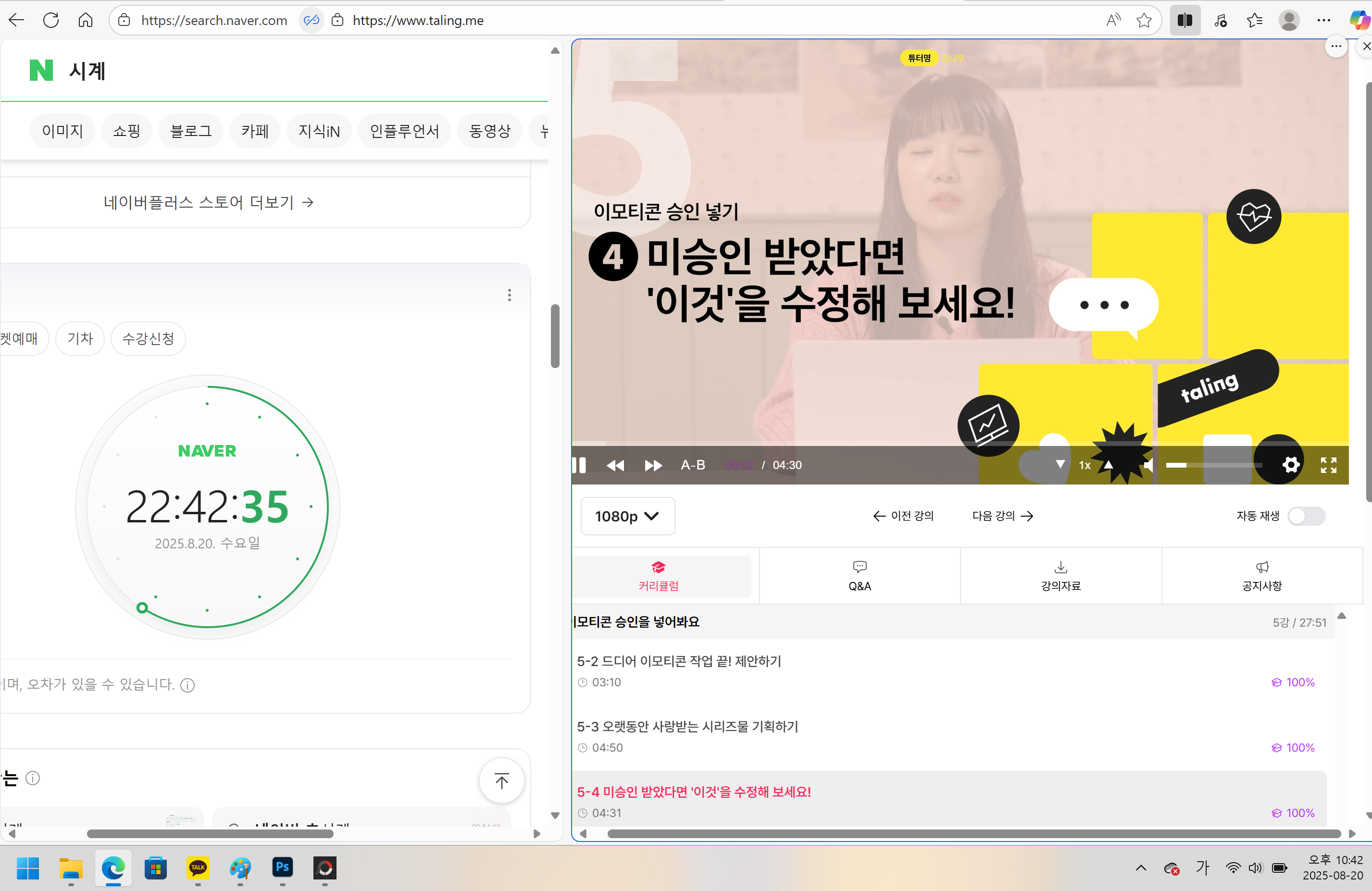Click the rewind button in player
The height and width of the screenshot is (891, 1372).
[x=615, y=465]
